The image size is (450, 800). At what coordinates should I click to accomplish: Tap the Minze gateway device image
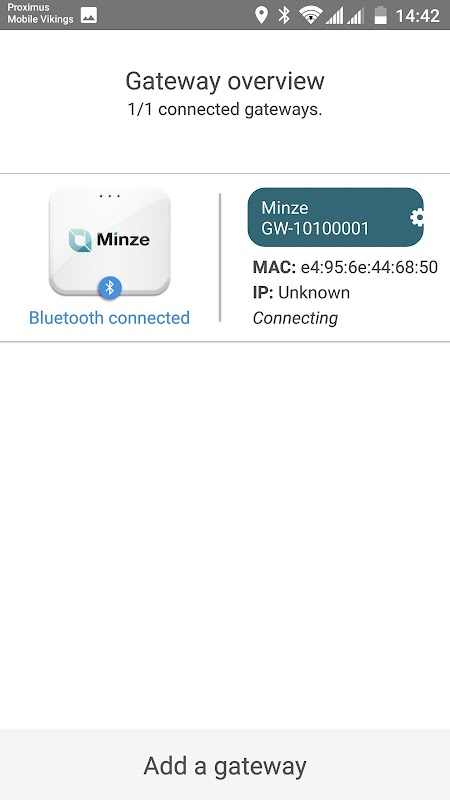click(x=110, y=242)
